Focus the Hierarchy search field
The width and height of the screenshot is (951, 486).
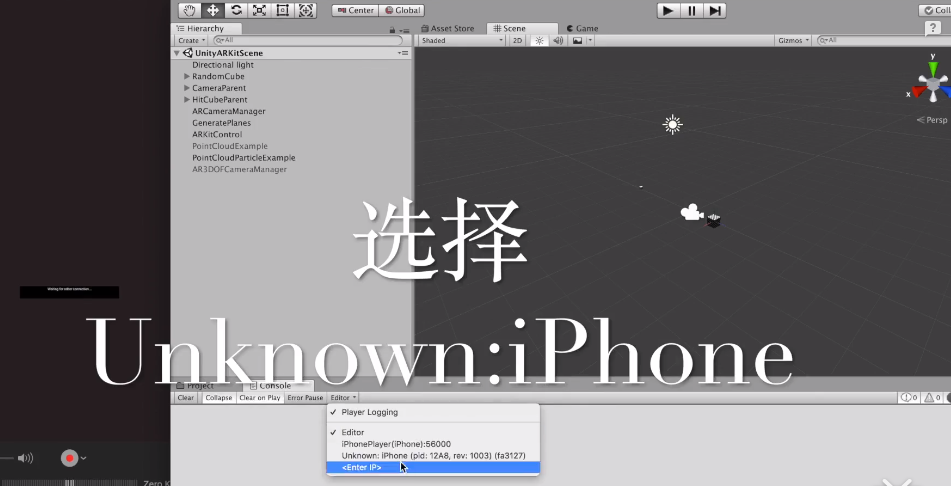308,41
